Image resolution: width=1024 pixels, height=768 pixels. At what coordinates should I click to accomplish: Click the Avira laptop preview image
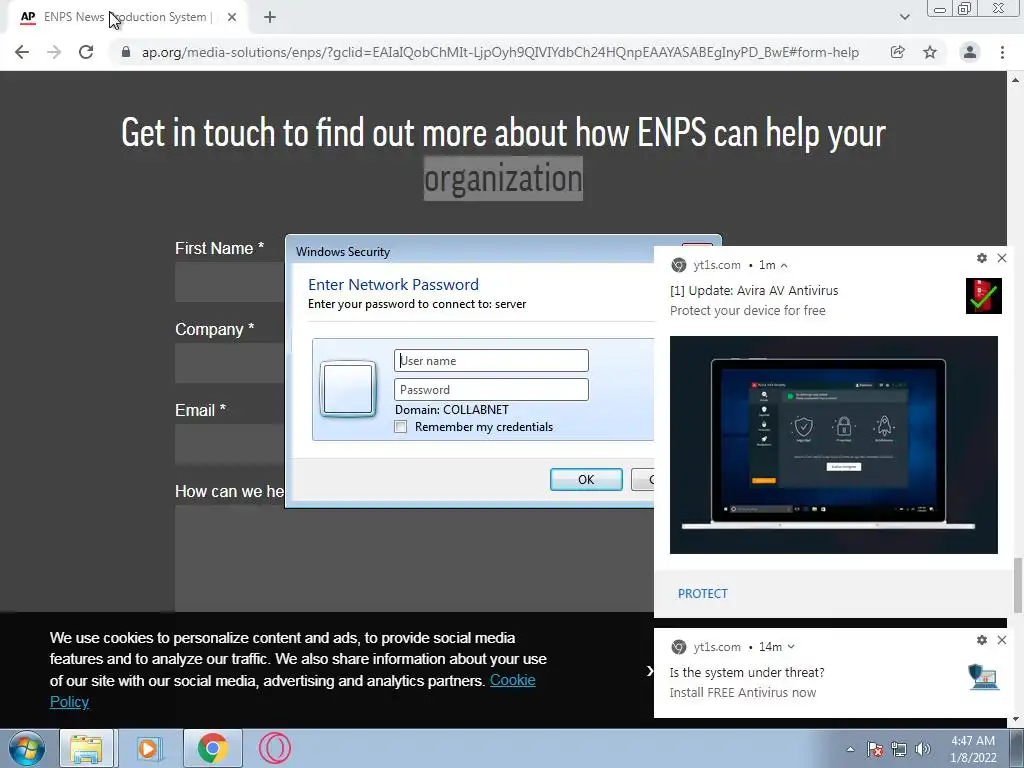pos(833,445)
